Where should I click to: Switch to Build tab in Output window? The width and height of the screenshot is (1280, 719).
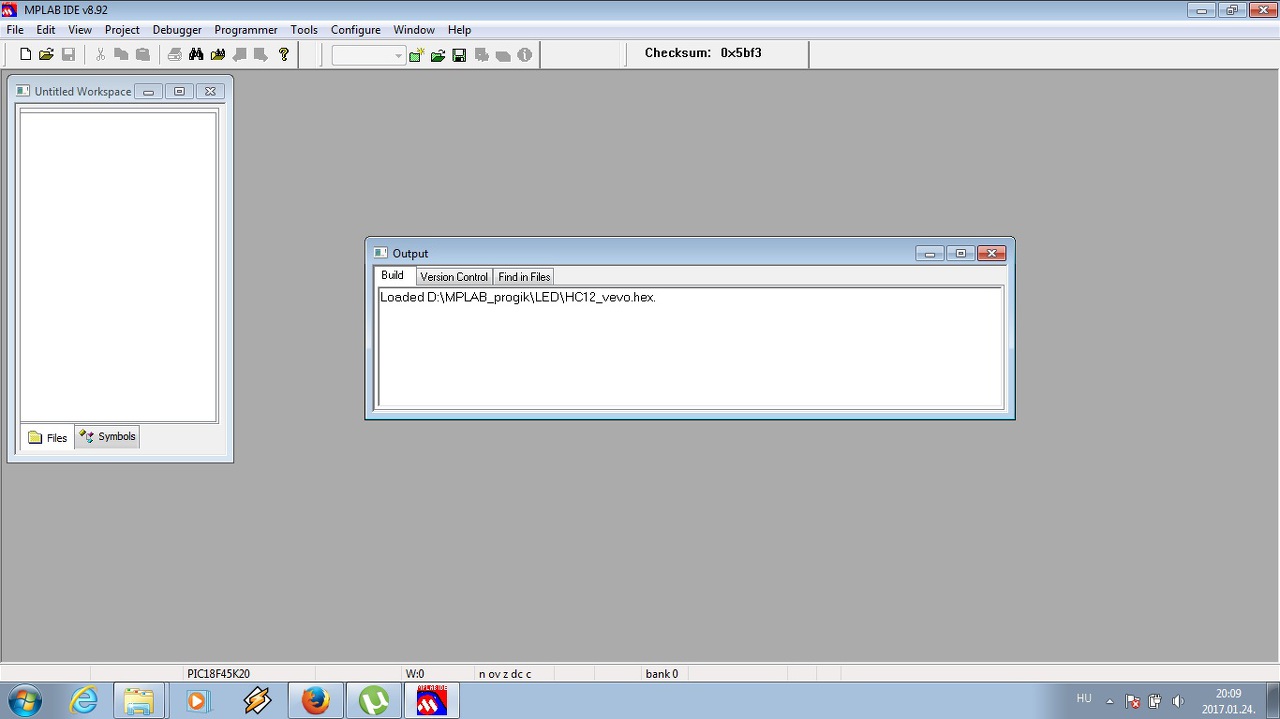(x=393, y=276)
